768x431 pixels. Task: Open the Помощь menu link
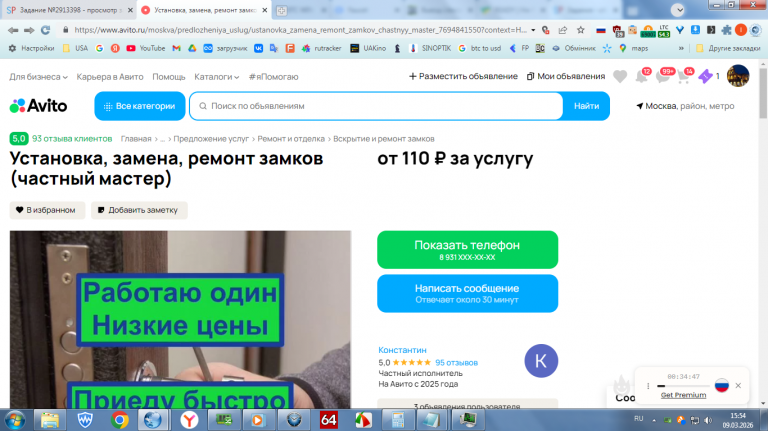coord(168,77)
